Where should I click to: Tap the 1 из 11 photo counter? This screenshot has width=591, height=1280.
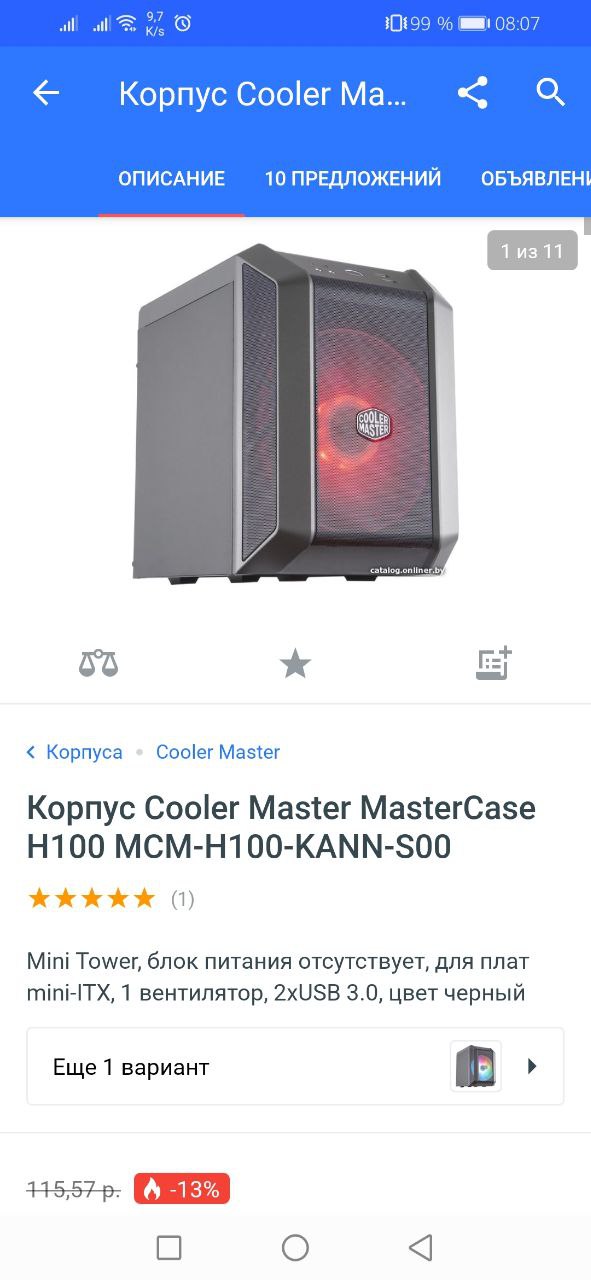[x=532, y=250]
